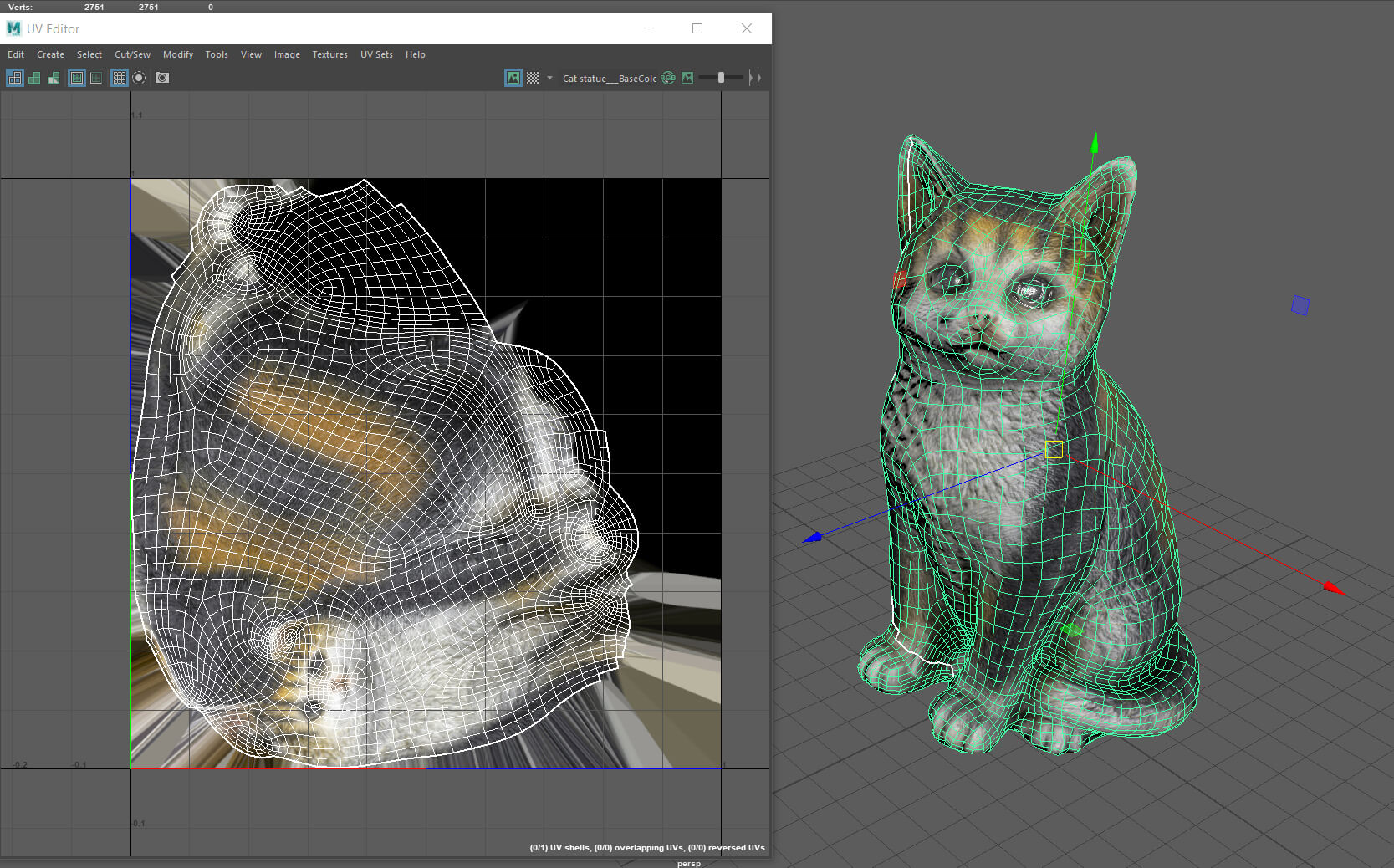
Task: Click the red plane handle near cat's ear
Action: click(900, 280)
